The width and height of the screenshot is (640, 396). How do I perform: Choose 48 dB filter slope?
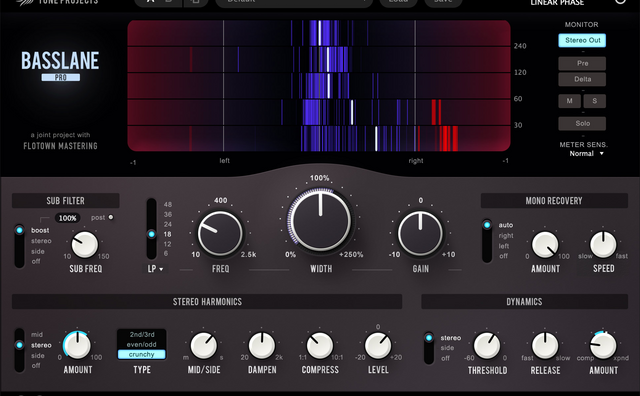[x=168, y=204]
